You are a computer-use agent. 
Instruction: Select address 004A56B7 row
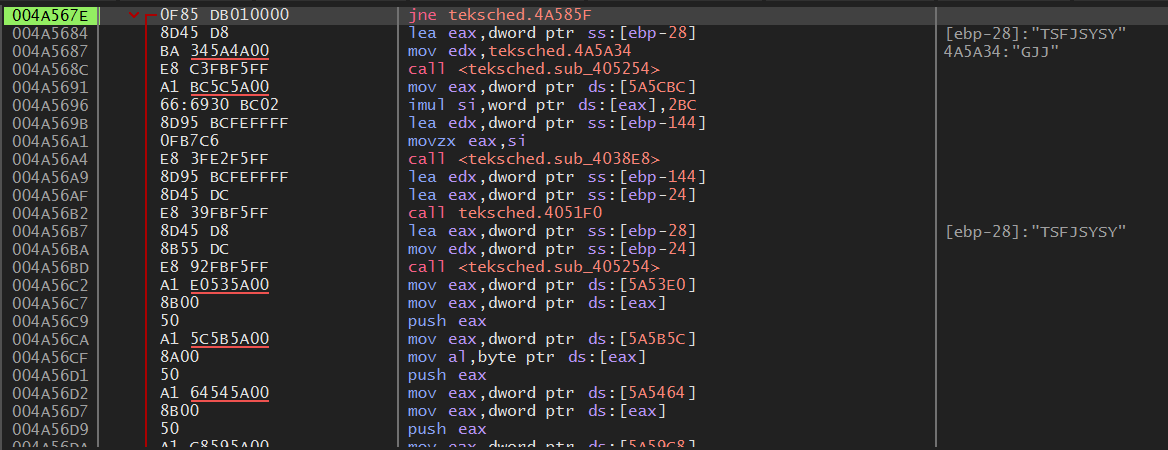(x=50, y=231)
